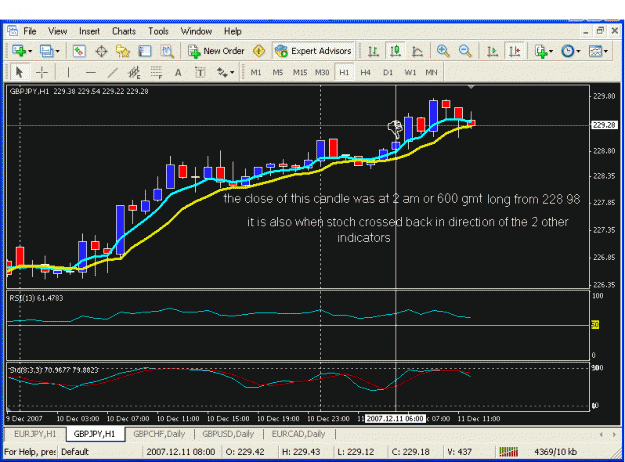
Task: Expand dropdown arrow beside Arrows tool
Action: click(x=232, y=73)
